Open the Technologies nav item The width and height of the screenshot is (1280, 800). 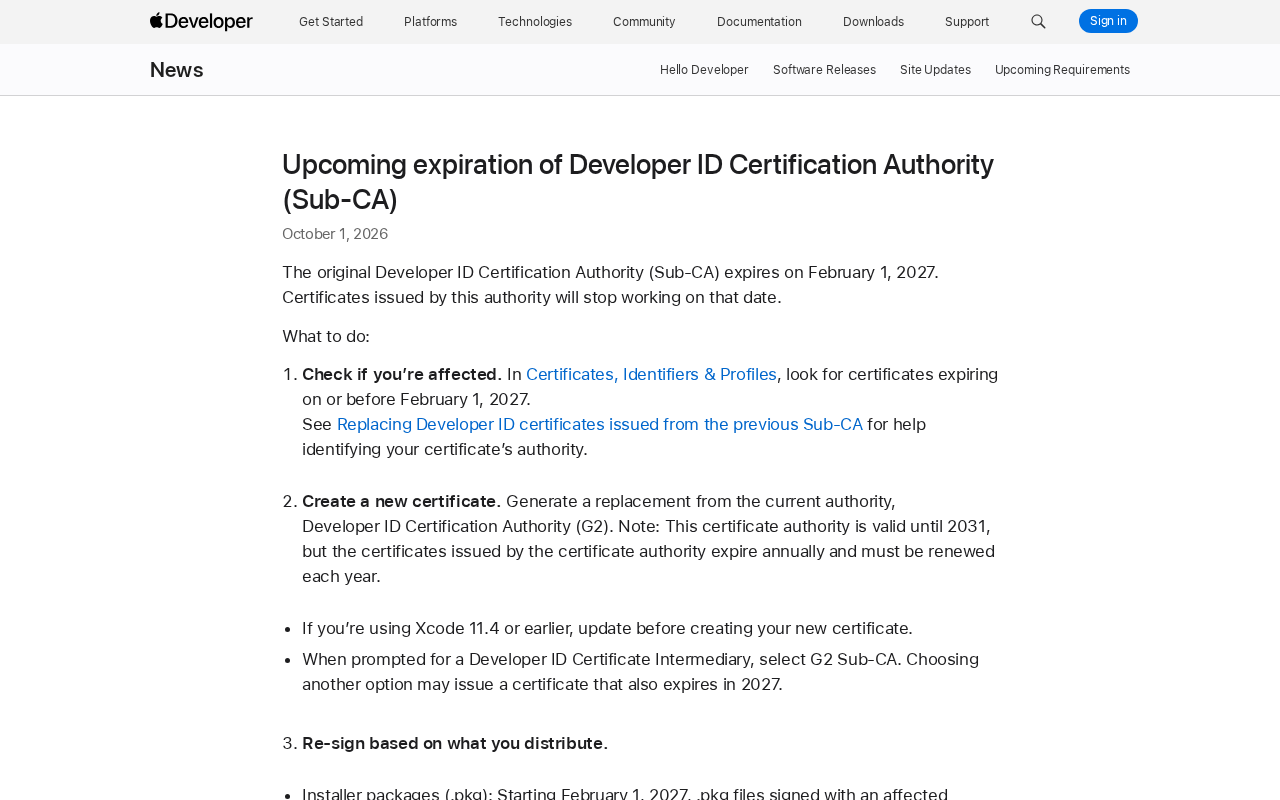[x=535, y=22]
